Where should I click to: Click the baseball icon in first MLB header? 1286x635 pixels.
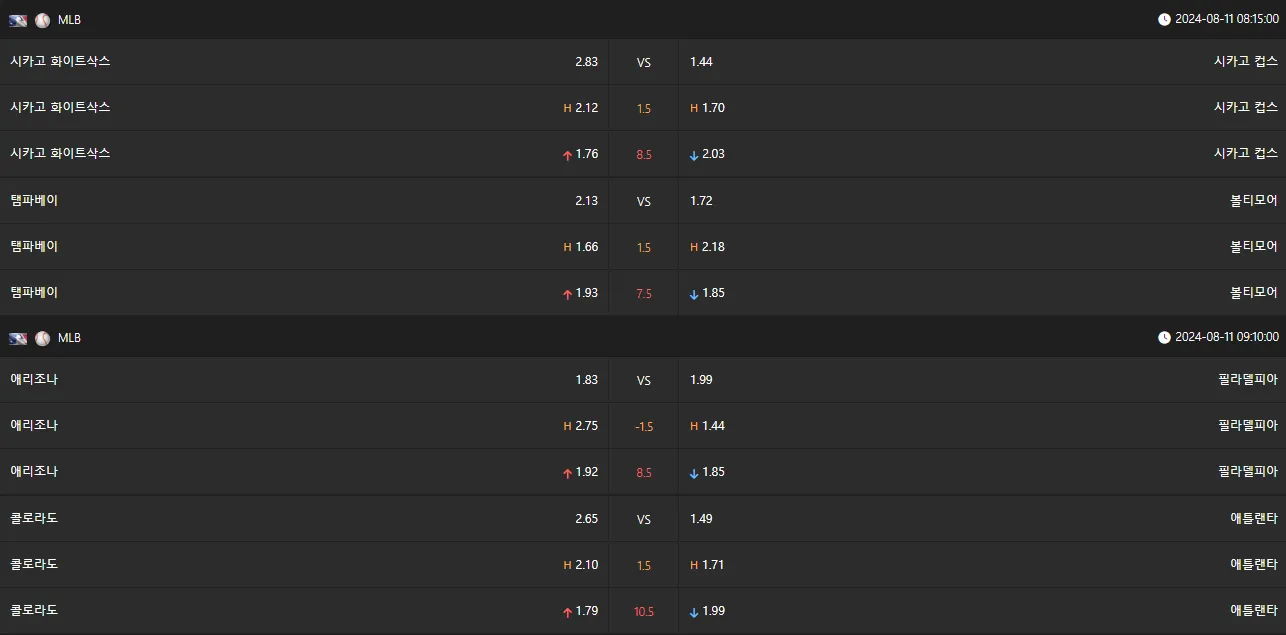42,20
